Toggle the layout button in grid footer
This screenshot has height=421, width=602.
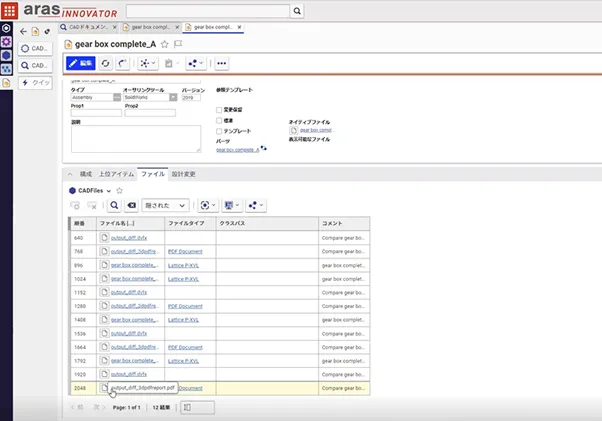(197, 408)
